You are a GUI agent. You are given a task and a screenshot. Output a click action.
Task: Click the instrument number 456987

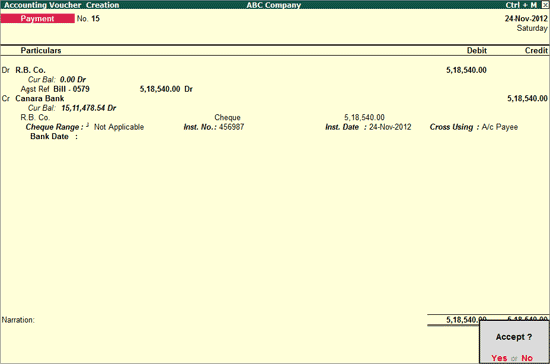(231, 127)
